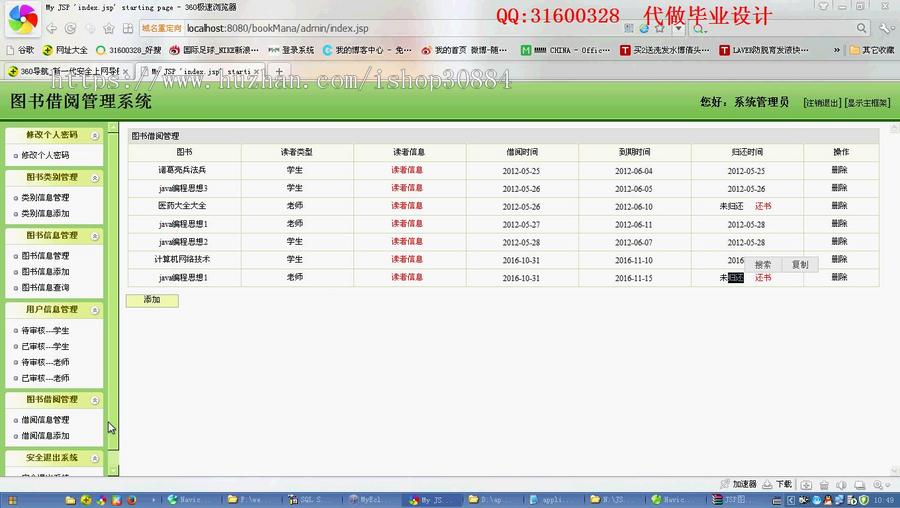The width and height of the screenshot is (900, 508).
Task: Choose 复制 in the selection popup
Action: [800, 265]
